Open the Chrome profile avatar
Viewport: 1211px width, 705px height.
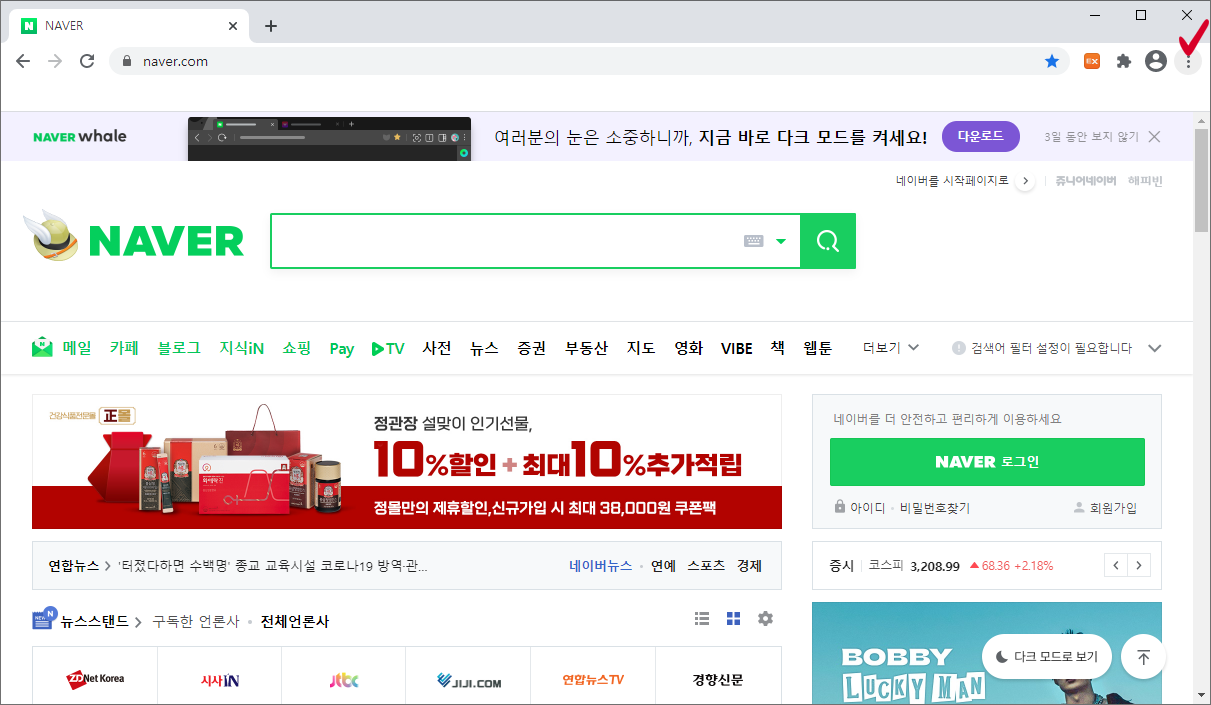1156,61
